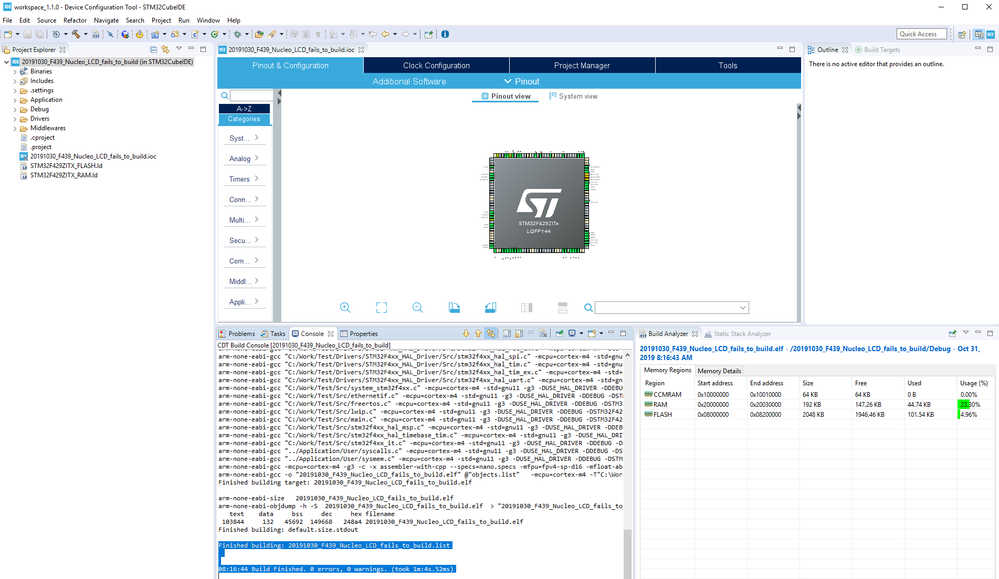Click the Open Perspective icon beside Quick Access
The height and width of the screenshot is (579, 999).
(x=962, y=34)
